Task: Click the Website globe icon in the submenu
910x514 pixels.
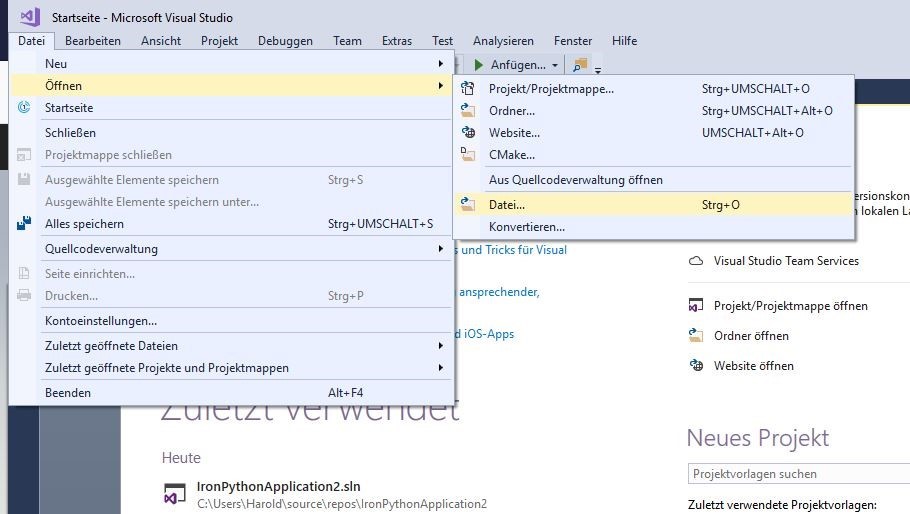Action: click(x=468, y=133)
